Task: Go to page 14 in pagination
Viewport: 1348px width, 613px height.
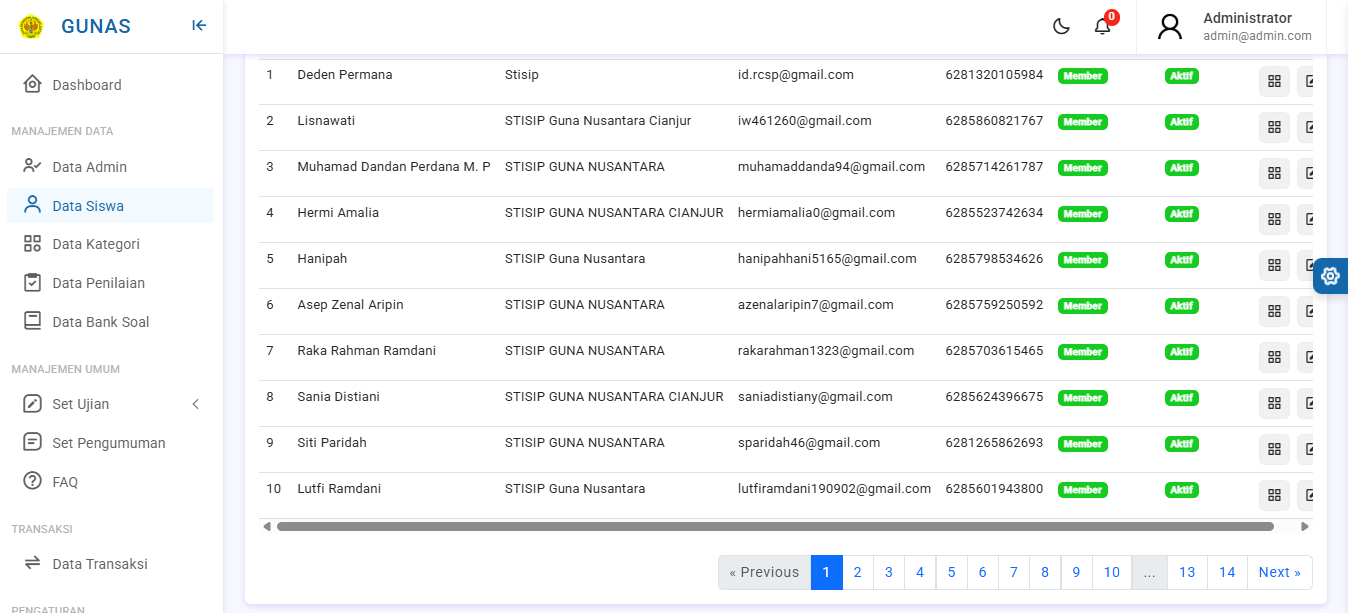Action: tap(1227, 572)
